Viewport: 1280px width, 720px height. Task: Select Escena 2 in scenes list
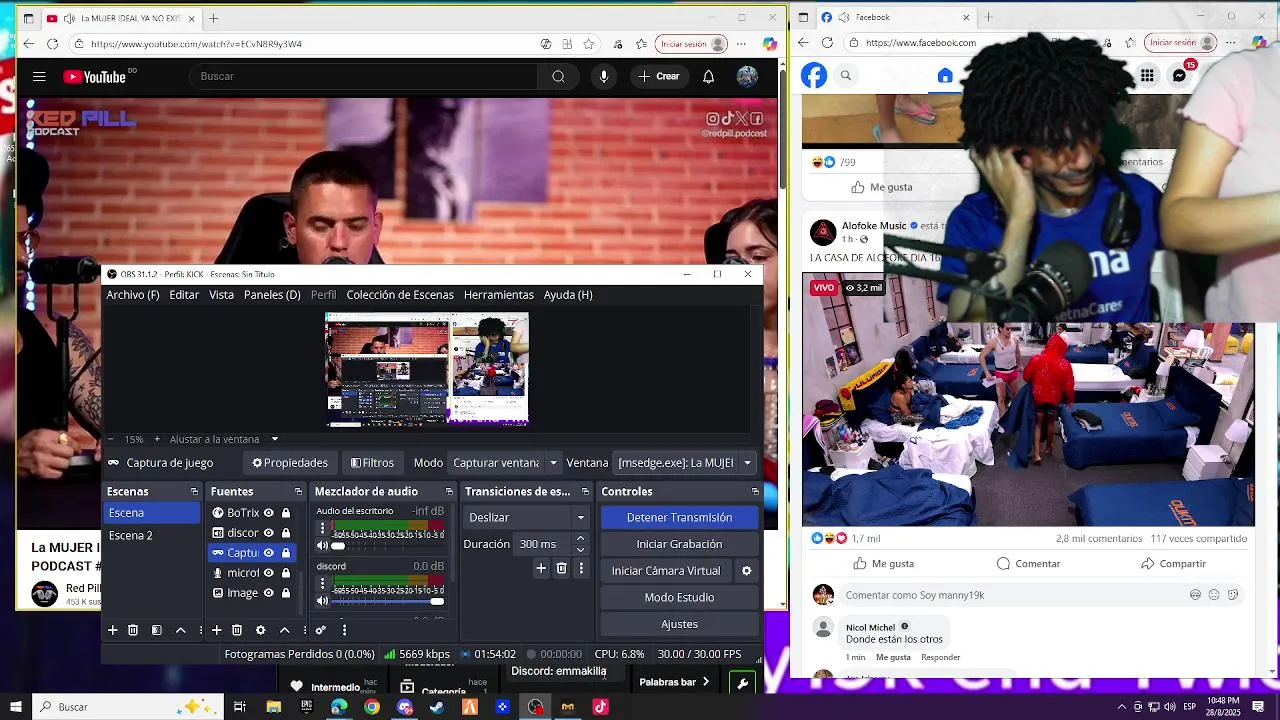point(152,535)
